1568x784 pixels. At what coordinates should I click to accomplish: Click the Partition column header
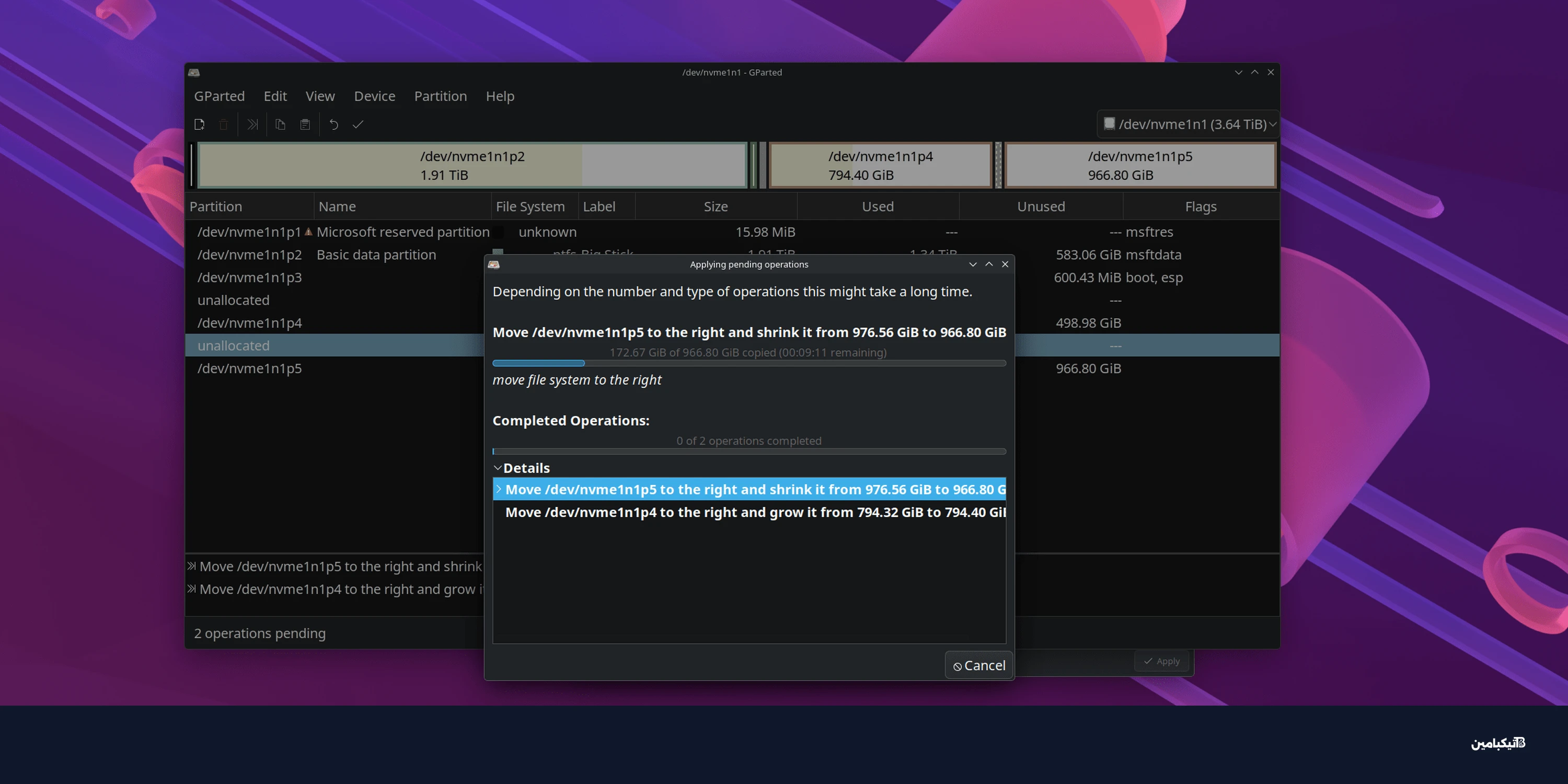(x=249, y=206)
